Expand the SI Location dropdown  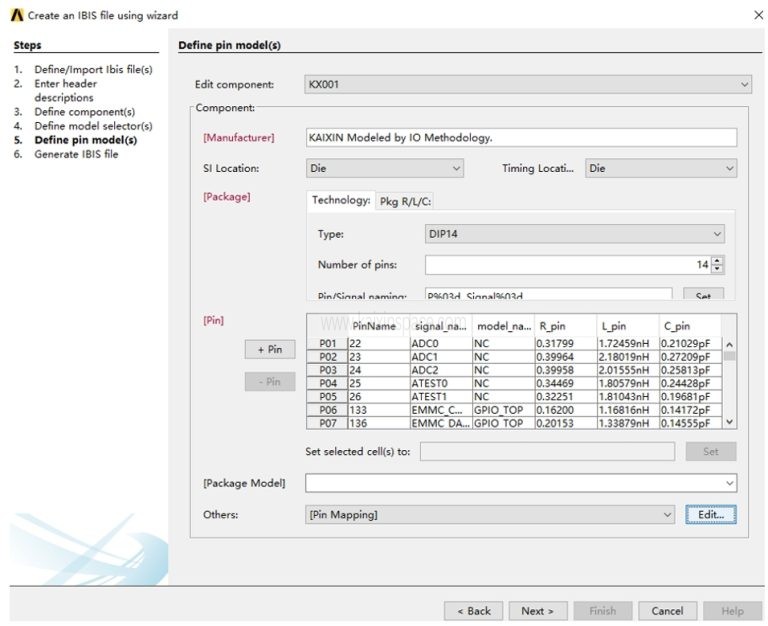(x=385, y=169)
